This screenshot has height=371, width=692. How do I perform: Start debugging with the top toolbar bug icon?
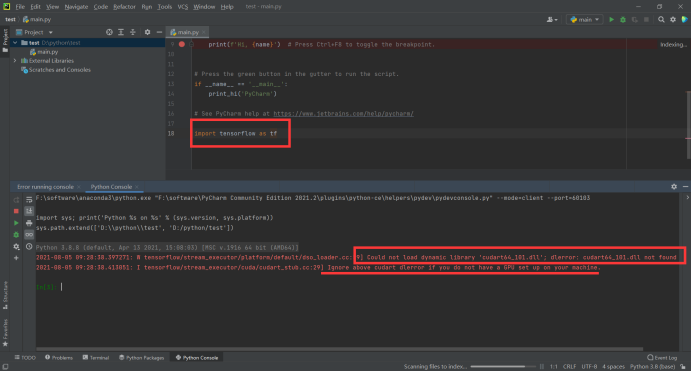tap(623, 19)
